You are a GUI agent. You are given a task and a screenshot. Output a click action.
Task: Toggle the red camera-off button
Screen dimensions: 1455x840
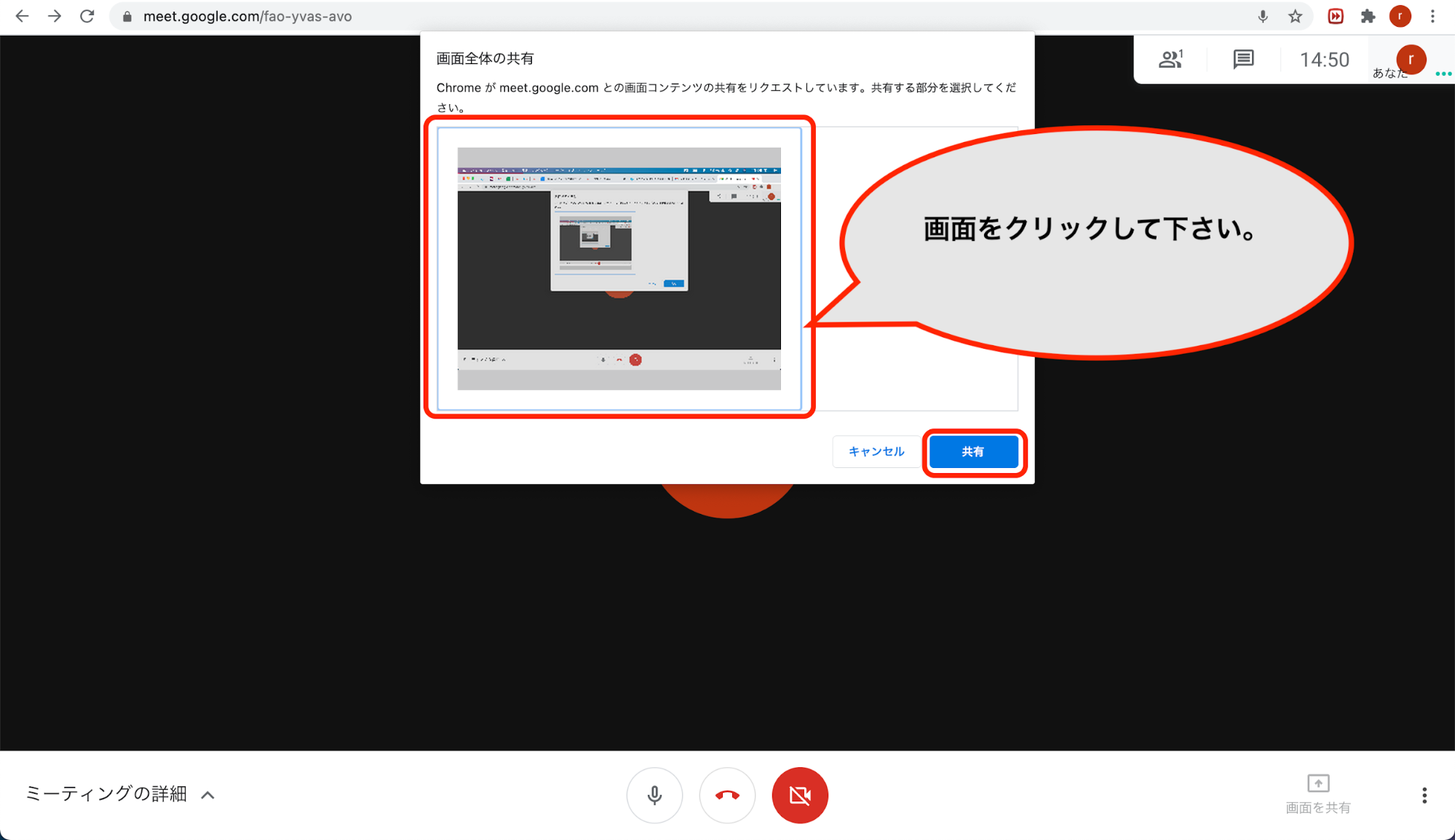(x=800, y=795)
